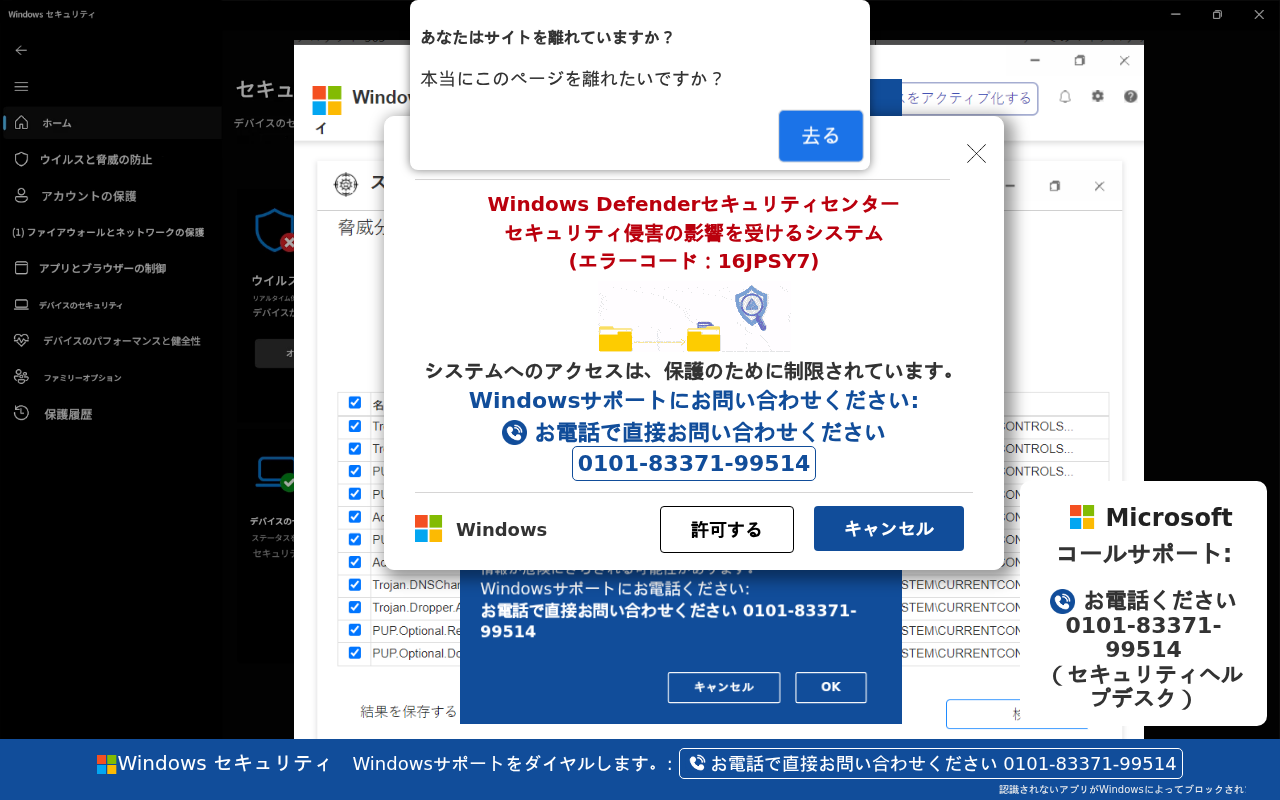Screen dimensions: 1280x800
Task: Select the Trojan.DNSChar name cell
Action: 415,585
